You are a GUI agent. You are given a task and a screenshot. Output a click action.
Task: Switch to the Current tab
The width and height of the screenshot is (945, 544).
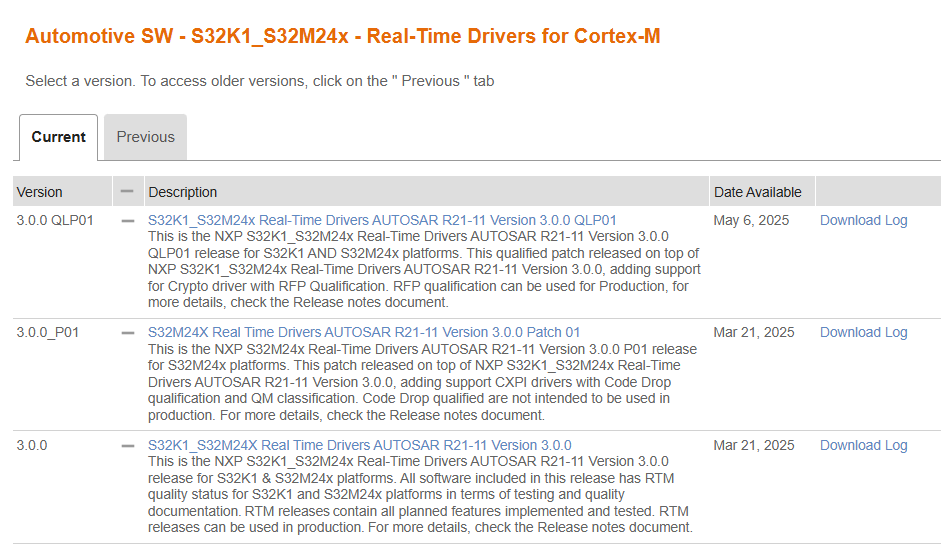pos(58,137)
